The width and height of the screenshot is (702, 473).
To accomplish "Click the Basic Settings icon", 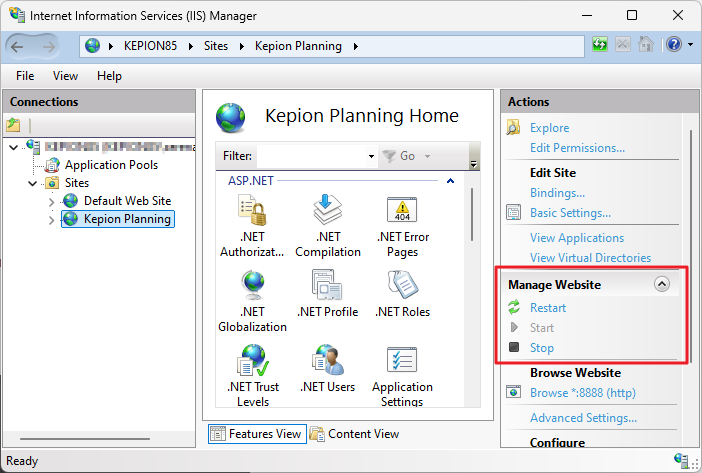I will pyautogui.click(x=514, y=212).
